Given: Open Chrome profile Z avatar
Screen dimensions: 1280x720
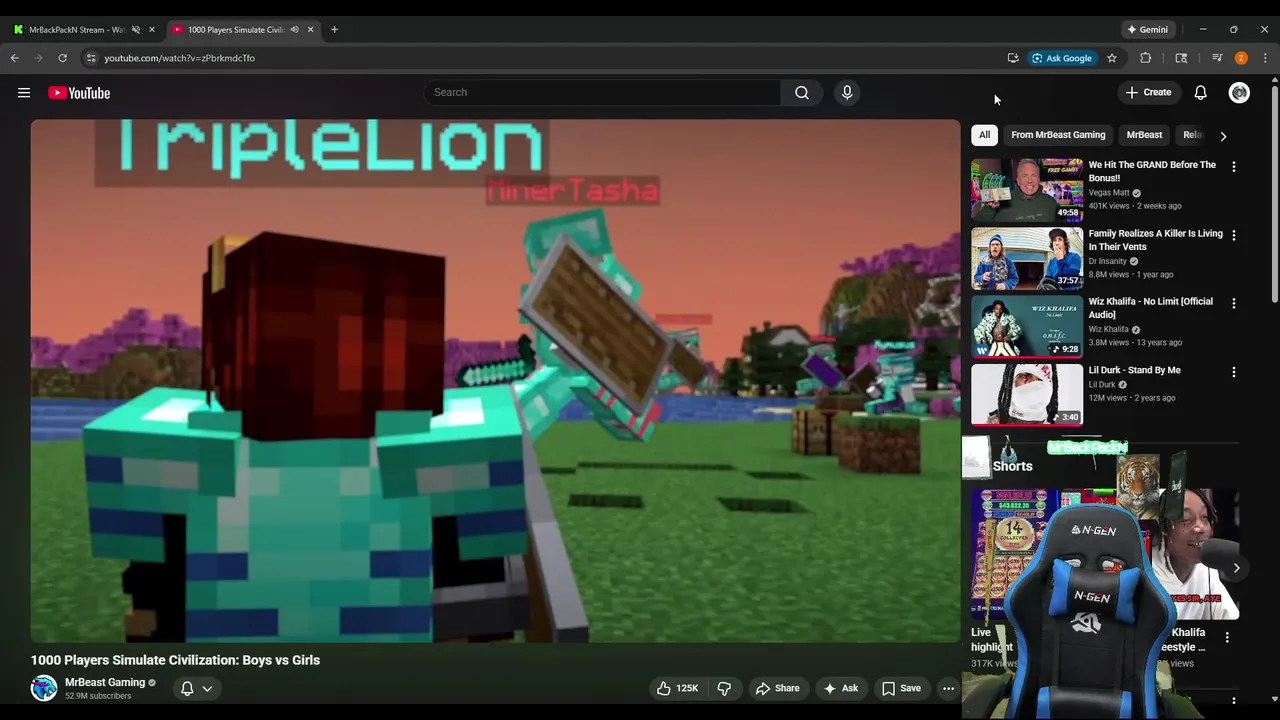Looking at the screenshot, I should 1241,58.
